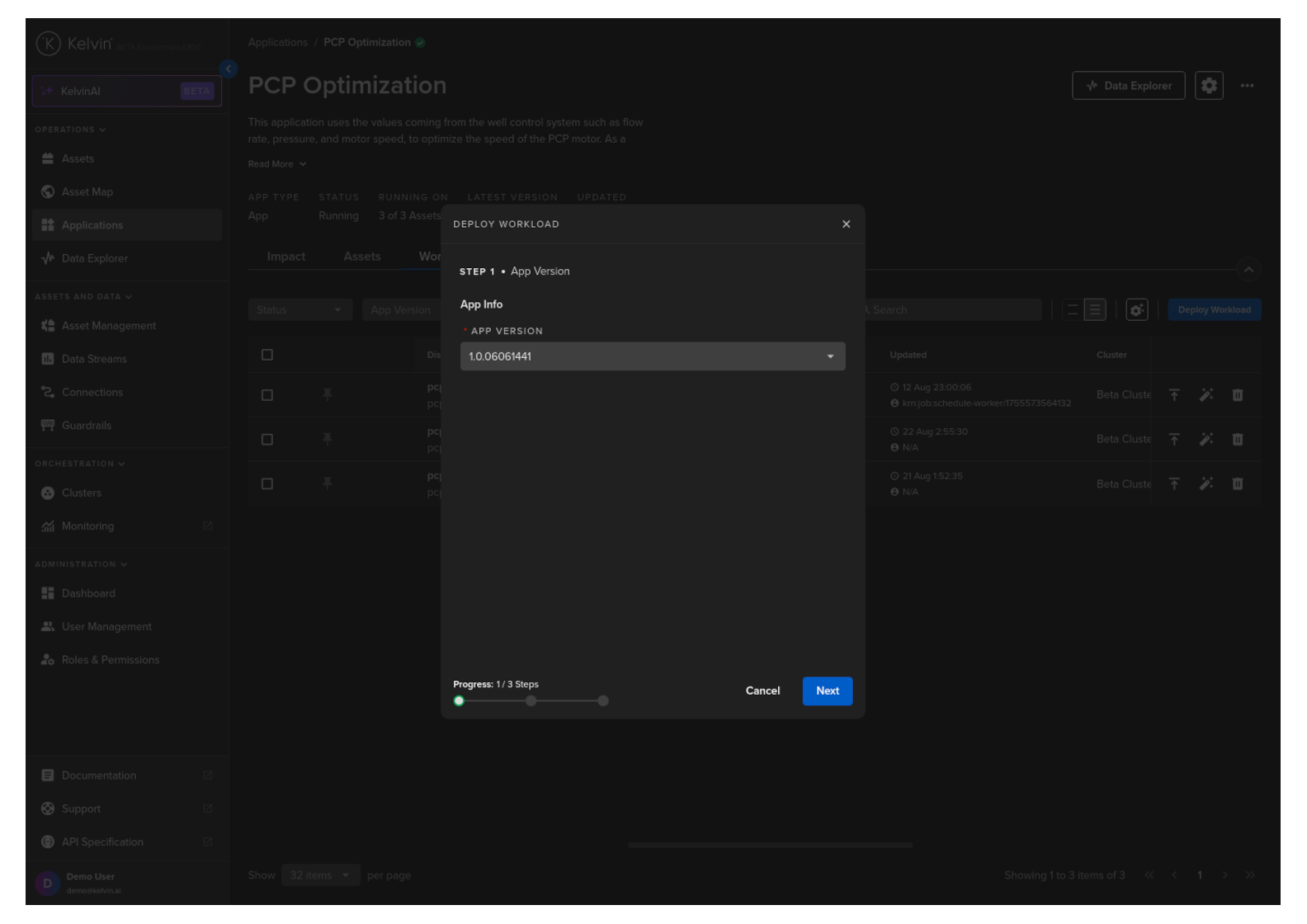The width and height of the screenshot is (1307, 924).
Task: Open the 32 items per page dropdown
Action: tap(320, 875)
